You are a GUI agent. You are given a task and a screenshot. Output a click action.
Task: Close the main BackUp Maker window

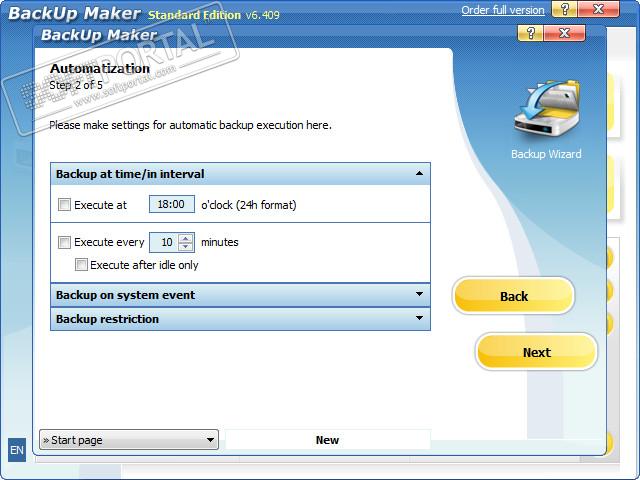tap(599, 9)
